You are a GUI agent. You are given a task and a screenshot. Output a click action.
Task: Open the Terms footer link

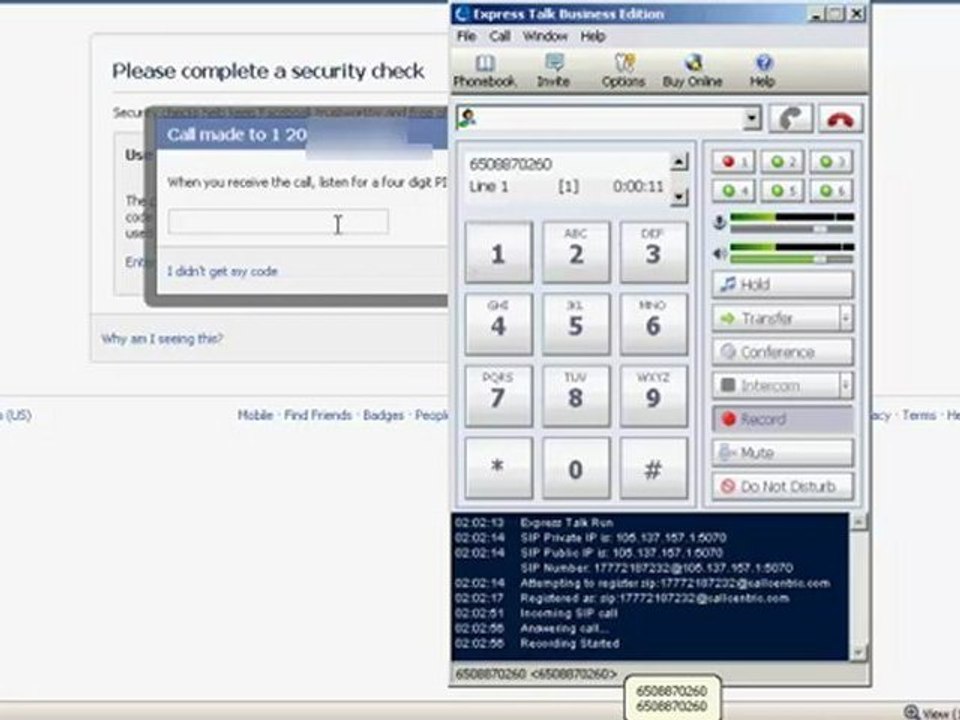click(919, 415)
